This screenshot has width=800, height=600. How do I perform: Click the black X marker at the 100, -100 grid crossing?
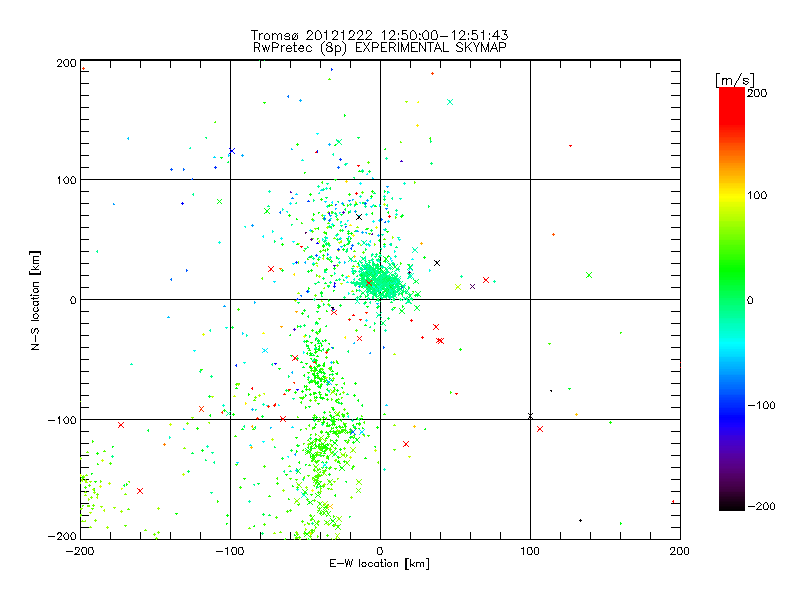pos(530,416)
